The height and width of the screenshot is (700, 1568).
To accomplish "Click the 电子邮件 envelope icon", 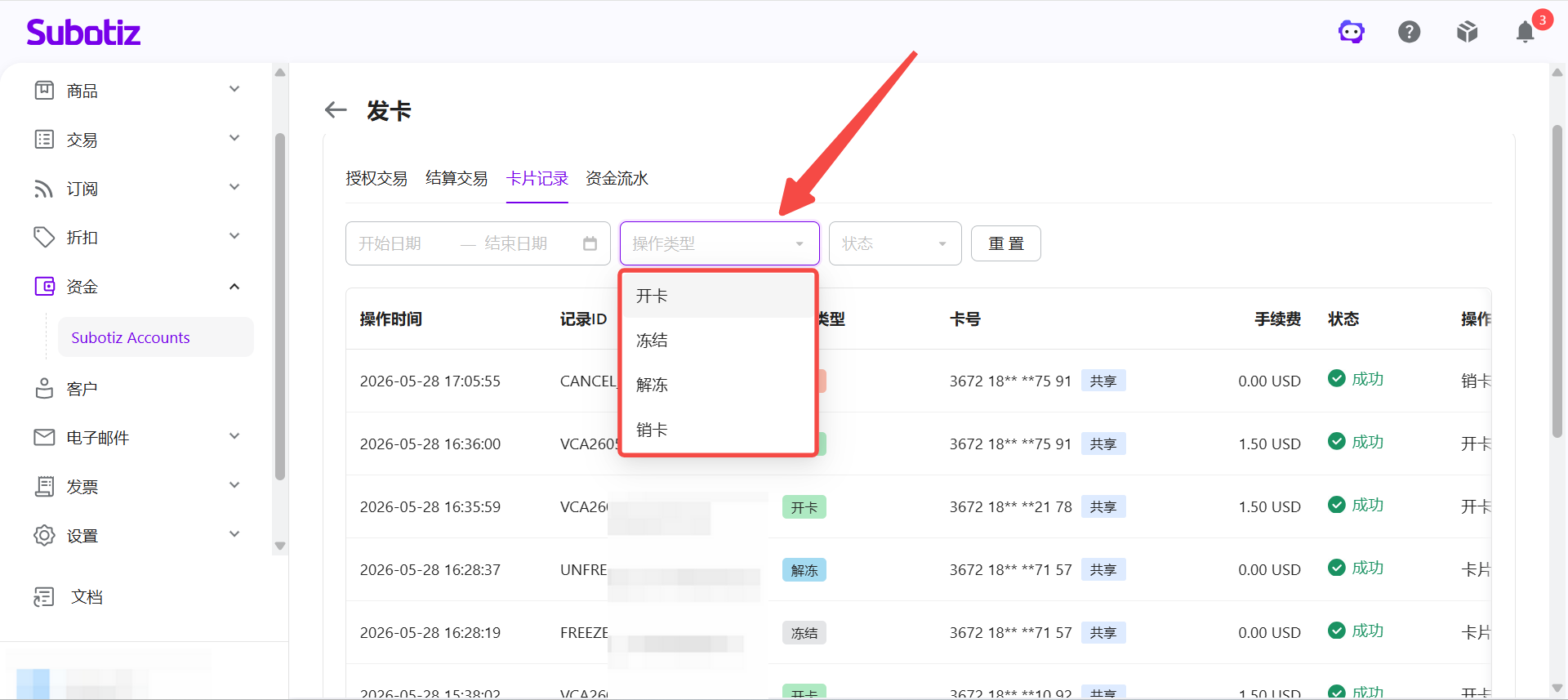I will (44, 437).
